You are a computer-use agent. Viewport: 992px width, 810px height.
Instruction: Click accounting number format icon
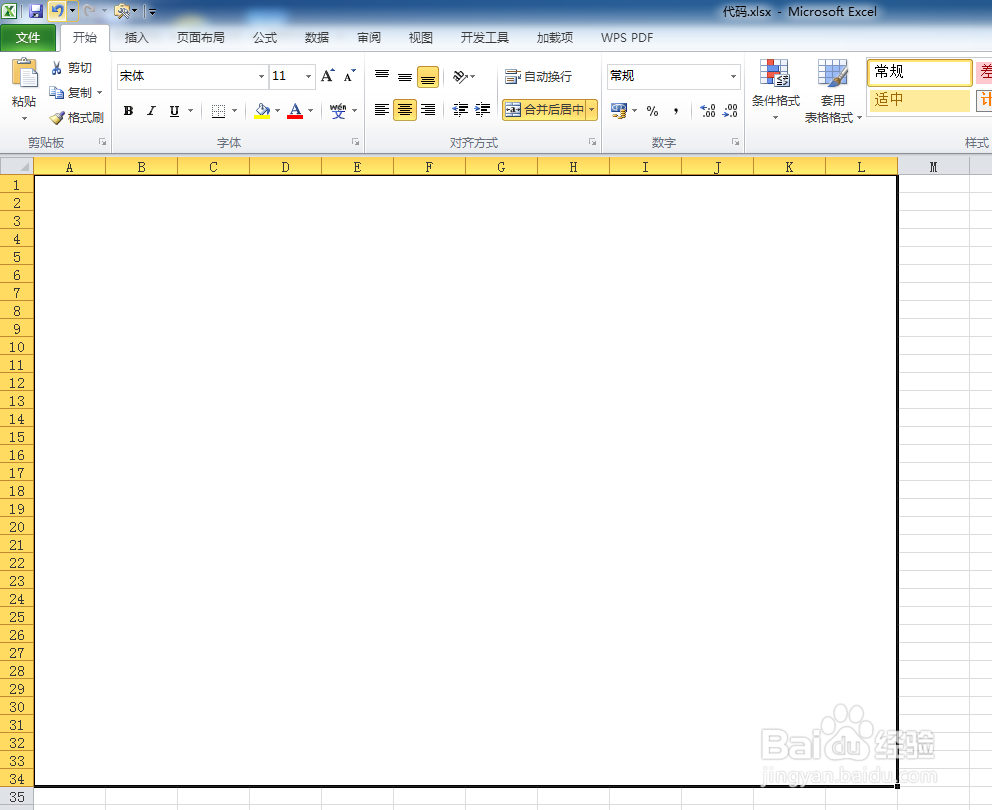pyautogui.click(x=619, y=111)
